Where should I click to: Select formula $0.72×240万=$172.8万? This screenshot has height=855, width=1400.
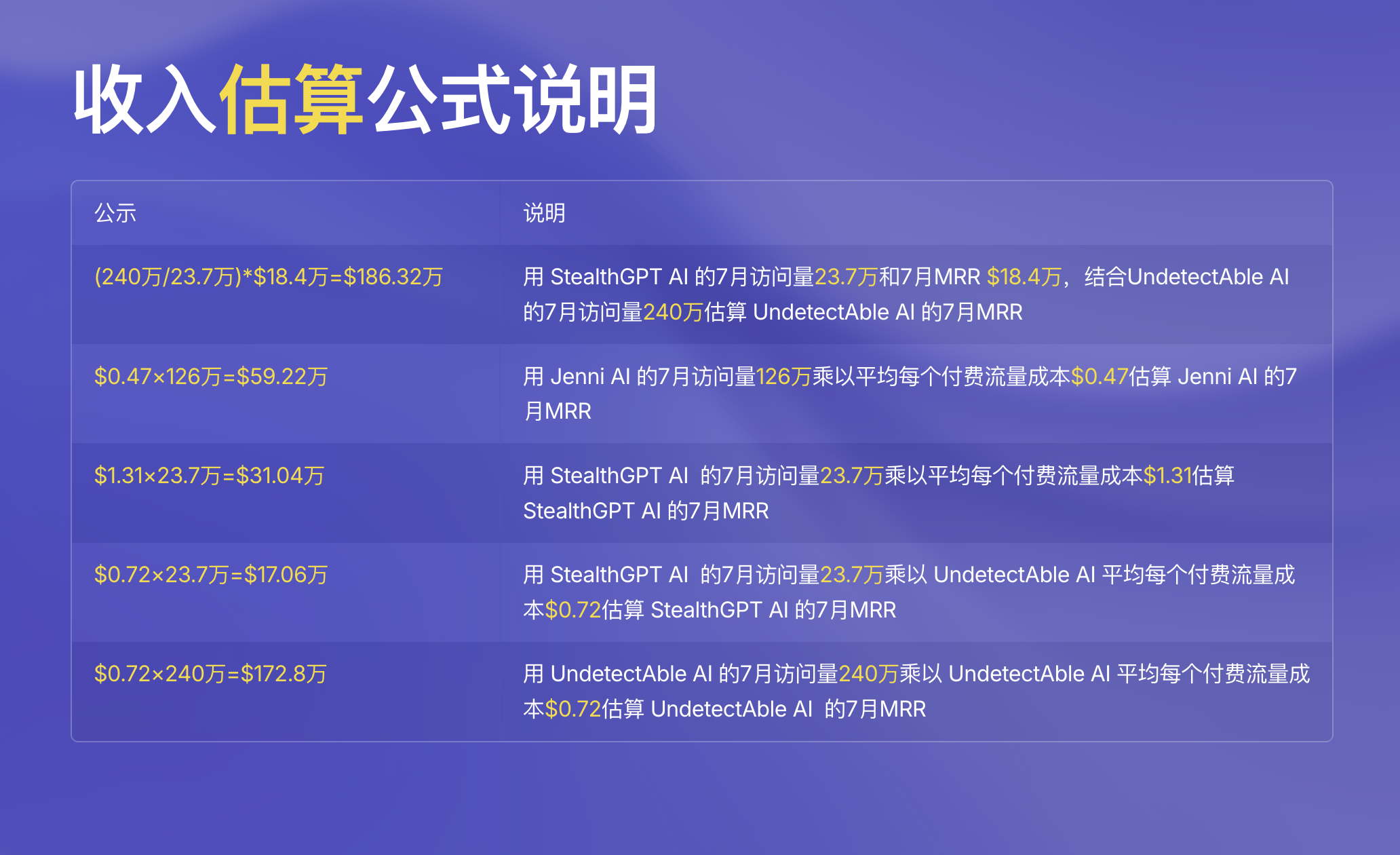pos(210,674)
